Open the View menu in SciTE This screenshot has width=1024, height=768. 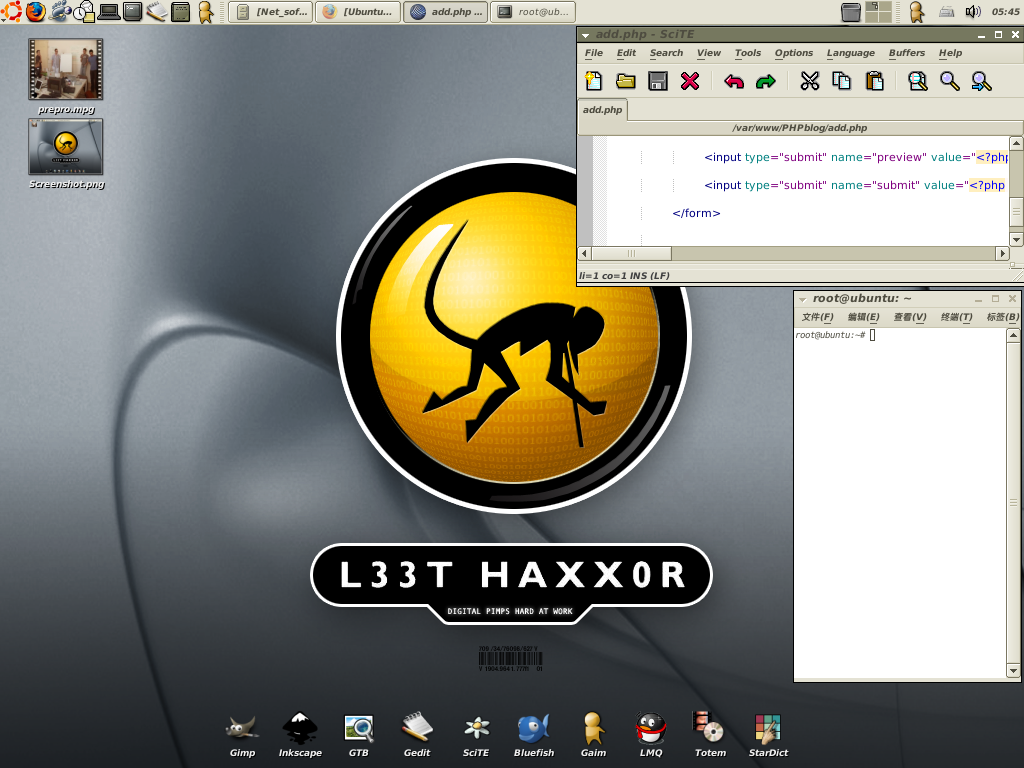tap(709, 53)
